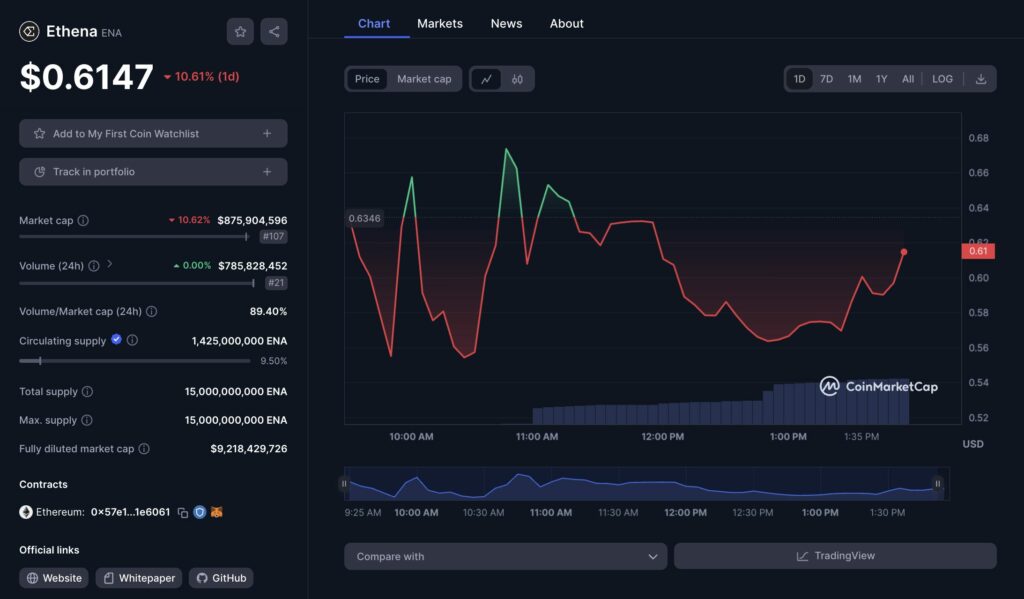Switch to the line chart view icon
Screen dimensions: 1024x599
486,79
